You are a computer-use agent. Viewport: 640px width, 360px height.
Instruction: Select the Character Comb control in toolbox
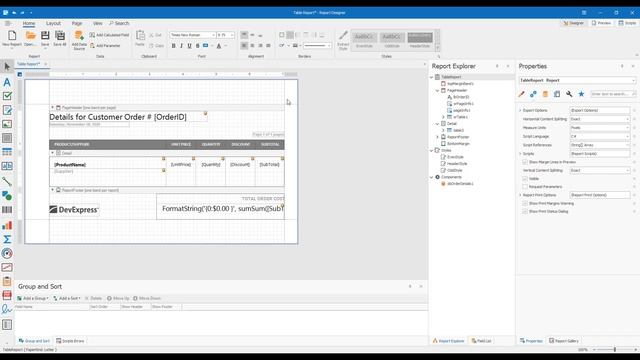point(7,166)
